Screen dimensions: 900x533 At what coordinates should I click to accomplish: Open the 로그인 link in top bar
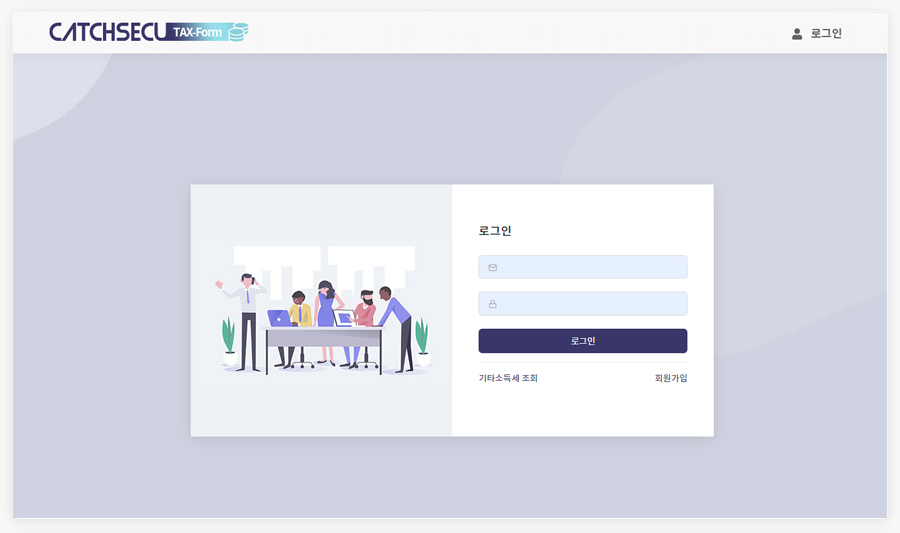point(825,33)
